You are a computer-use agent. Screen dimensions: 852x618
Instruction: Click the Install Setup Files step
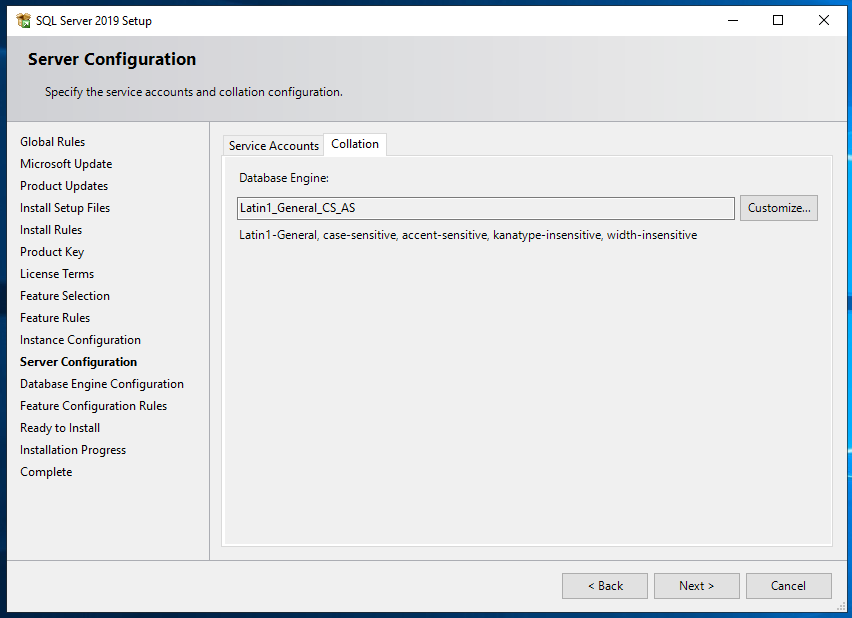click(65, 208)
